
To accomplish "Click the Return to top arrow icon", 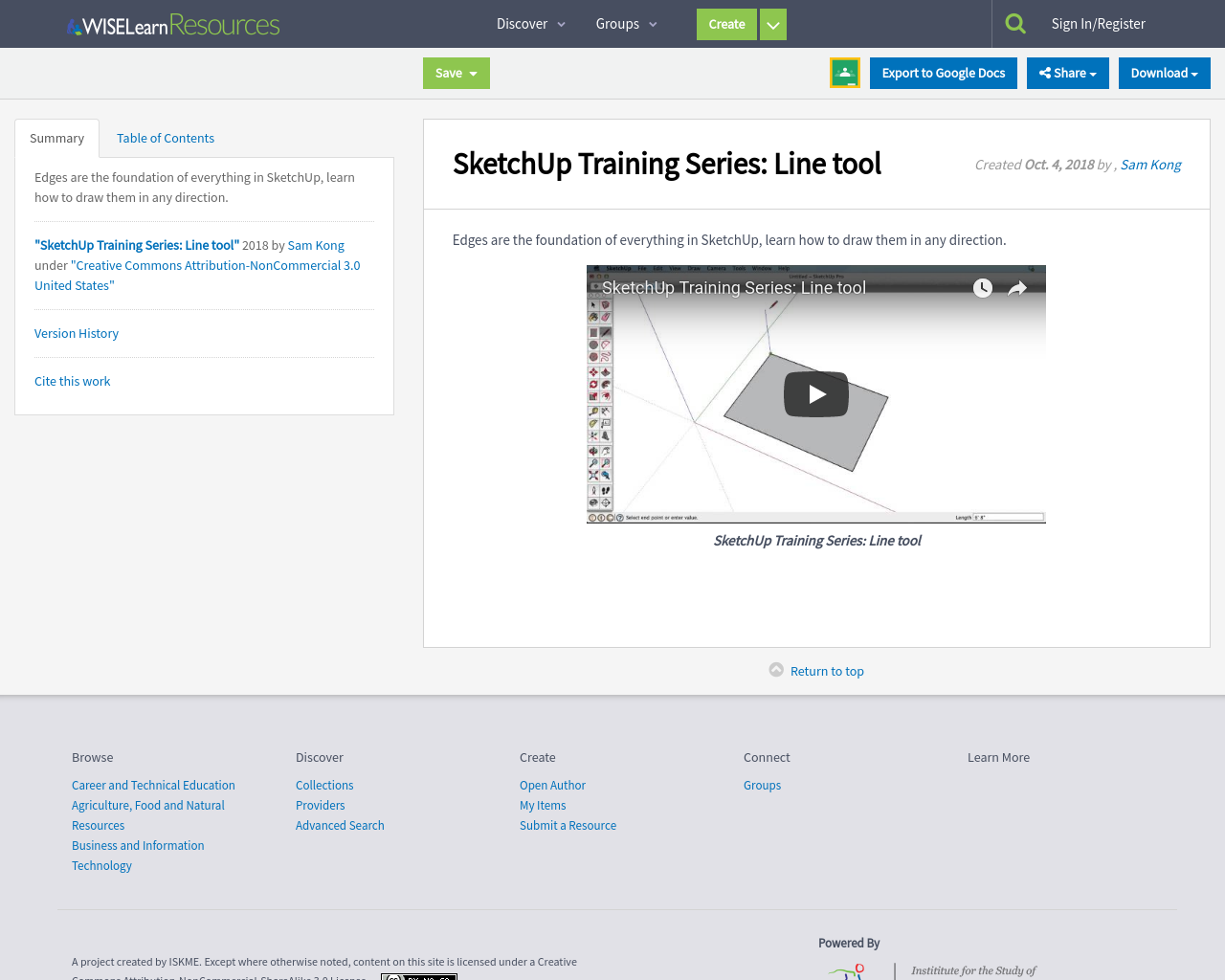I will [775, 668].
